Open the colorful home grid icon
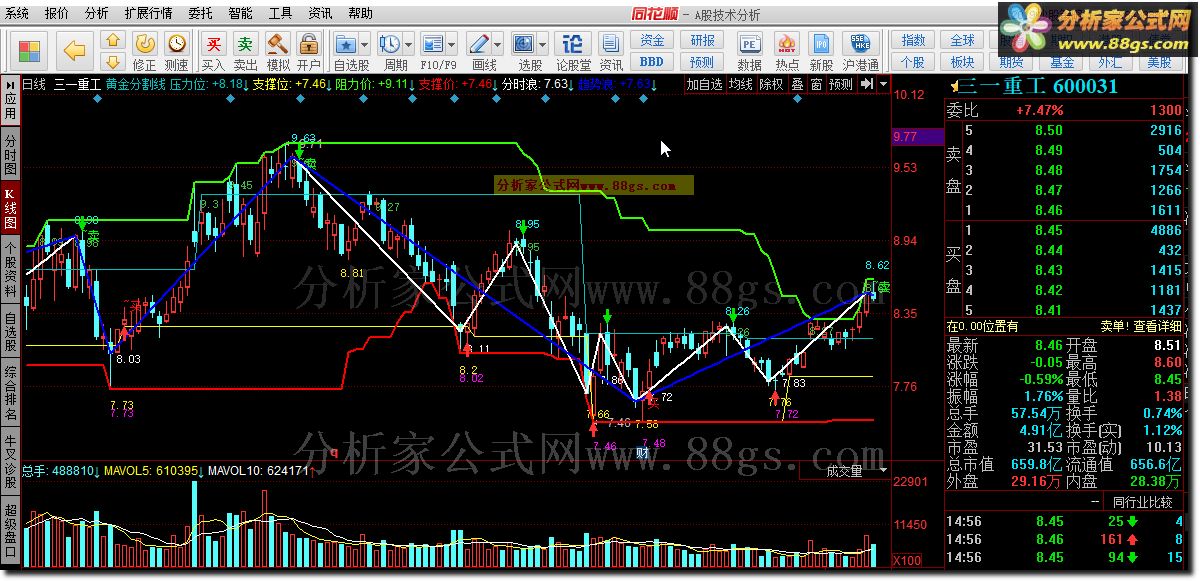The image size is (1200, 581). (29, 49)
